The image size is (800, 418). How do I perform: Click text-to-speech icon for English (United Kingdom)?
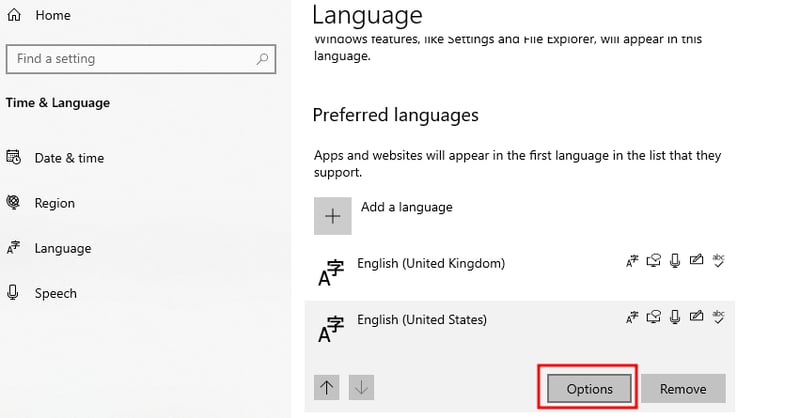coord(654,261)
